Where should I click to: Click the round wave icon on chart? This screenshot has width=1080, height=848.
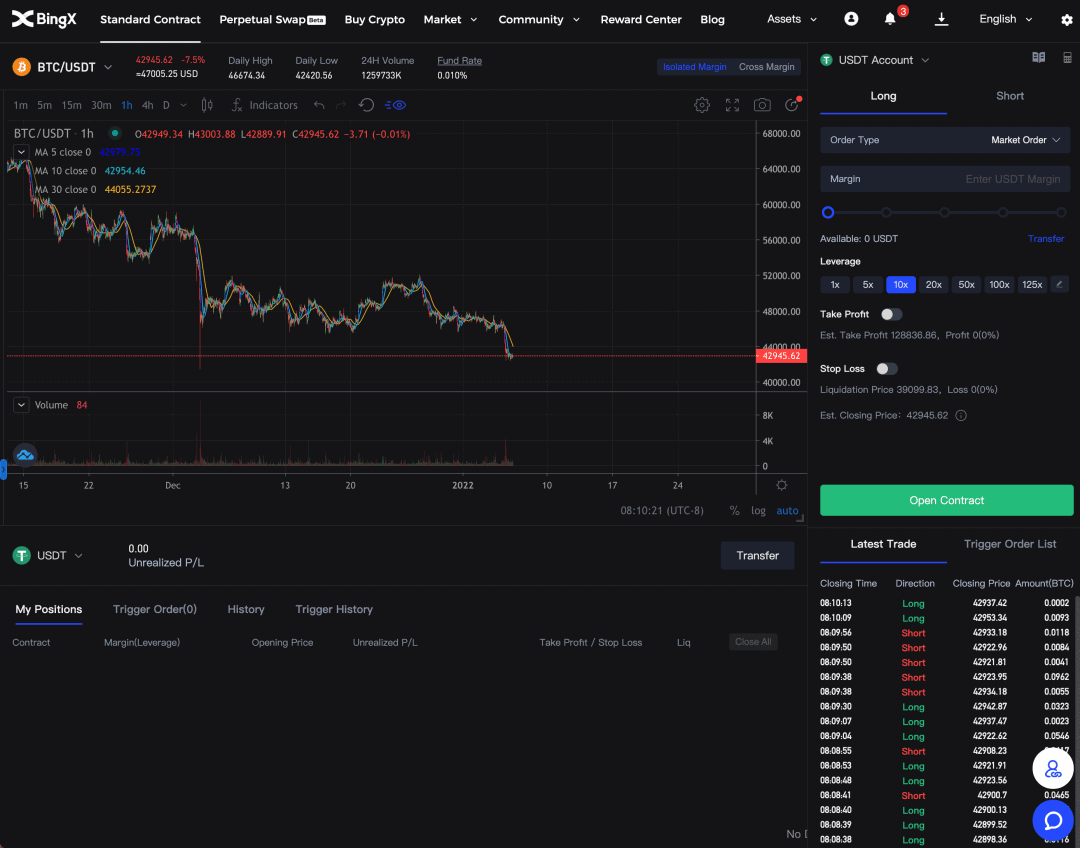tap(25, 455)
